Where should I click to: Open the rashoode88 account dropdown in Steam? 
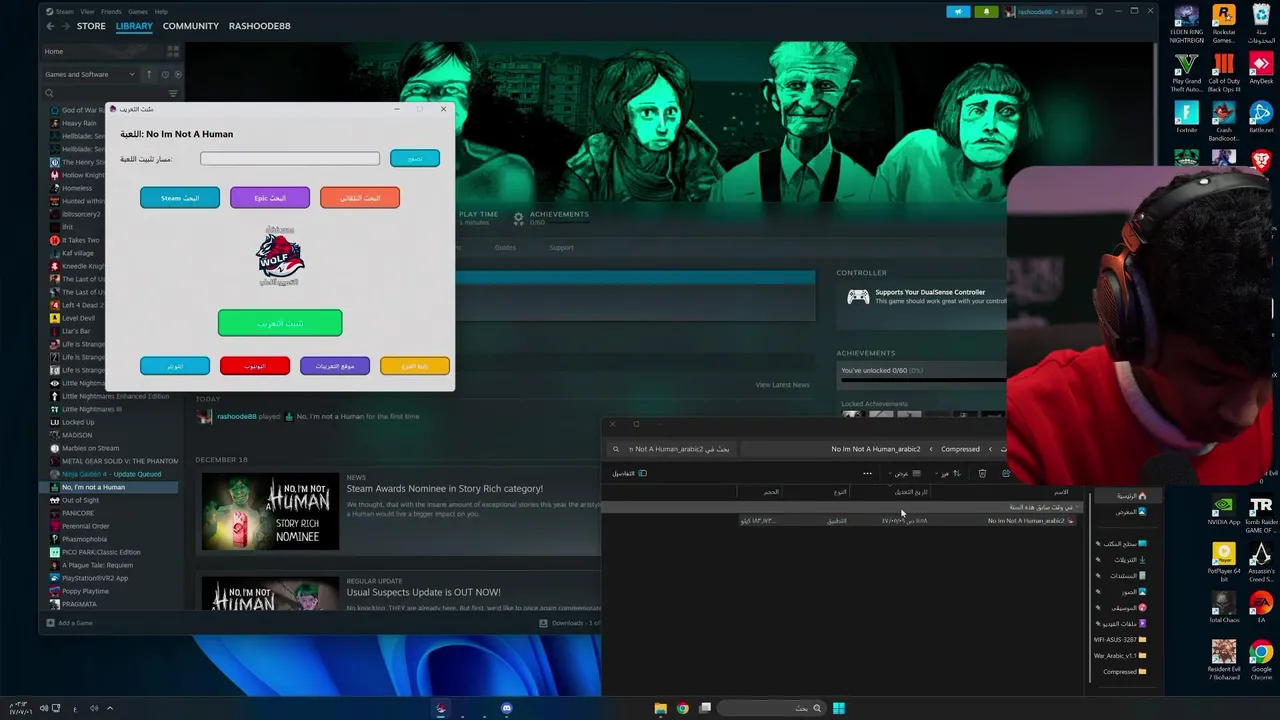click(1045, 12)
